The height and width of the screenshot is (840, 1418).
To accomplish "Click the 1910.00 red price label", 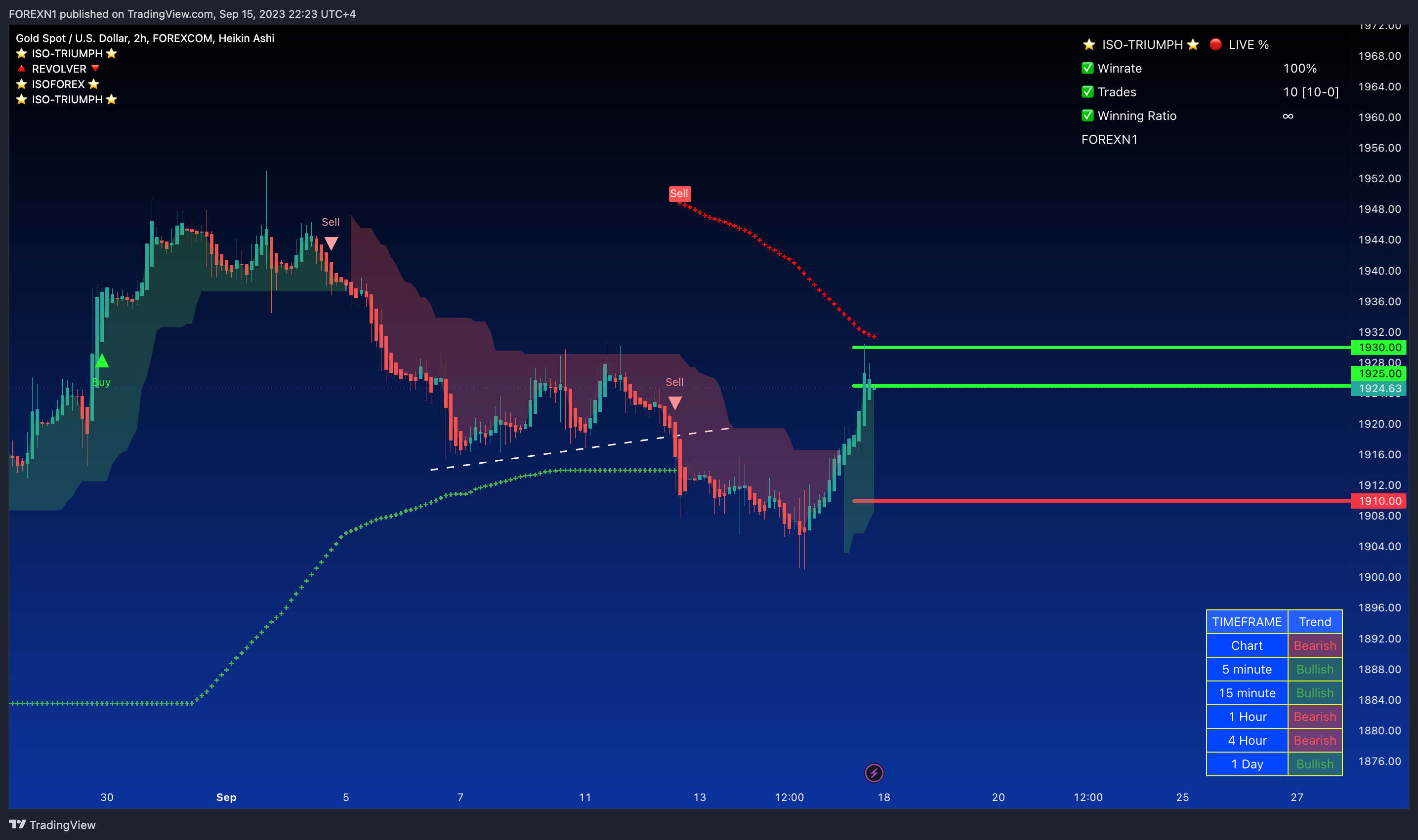I will coord(1379,501).
